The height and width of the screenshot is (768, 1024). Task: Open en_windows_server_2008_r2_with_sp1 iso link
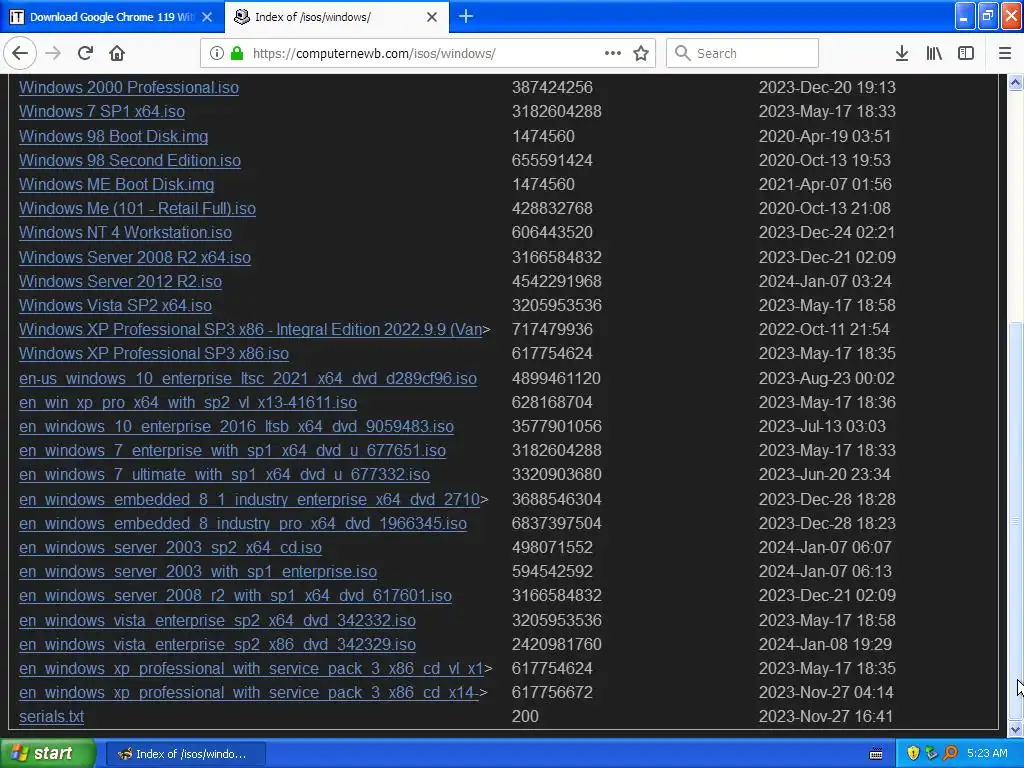pos(235,596)
